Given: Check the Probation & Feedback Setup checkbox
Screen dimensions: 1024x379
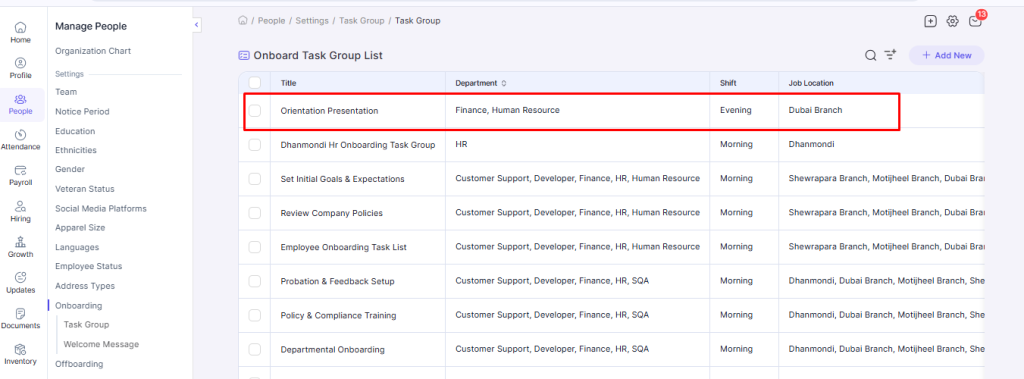Looking at the screenshot, I should [x=255, y=281].
